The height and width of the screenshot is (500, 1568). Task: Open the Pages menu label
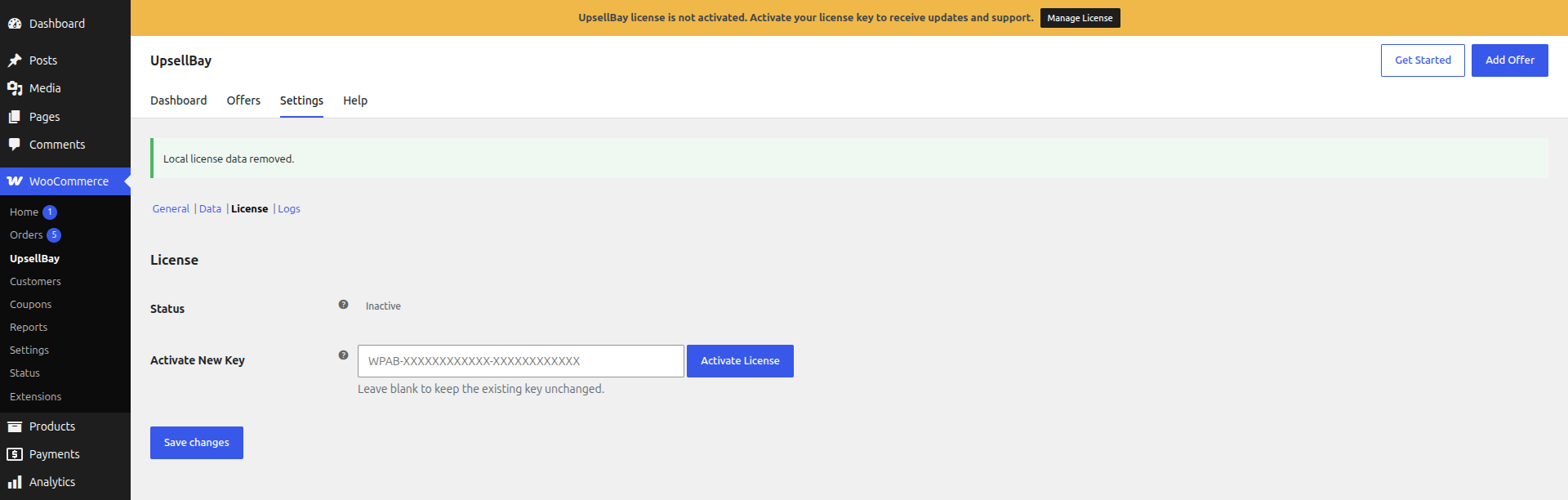click(x=44, y=117)
